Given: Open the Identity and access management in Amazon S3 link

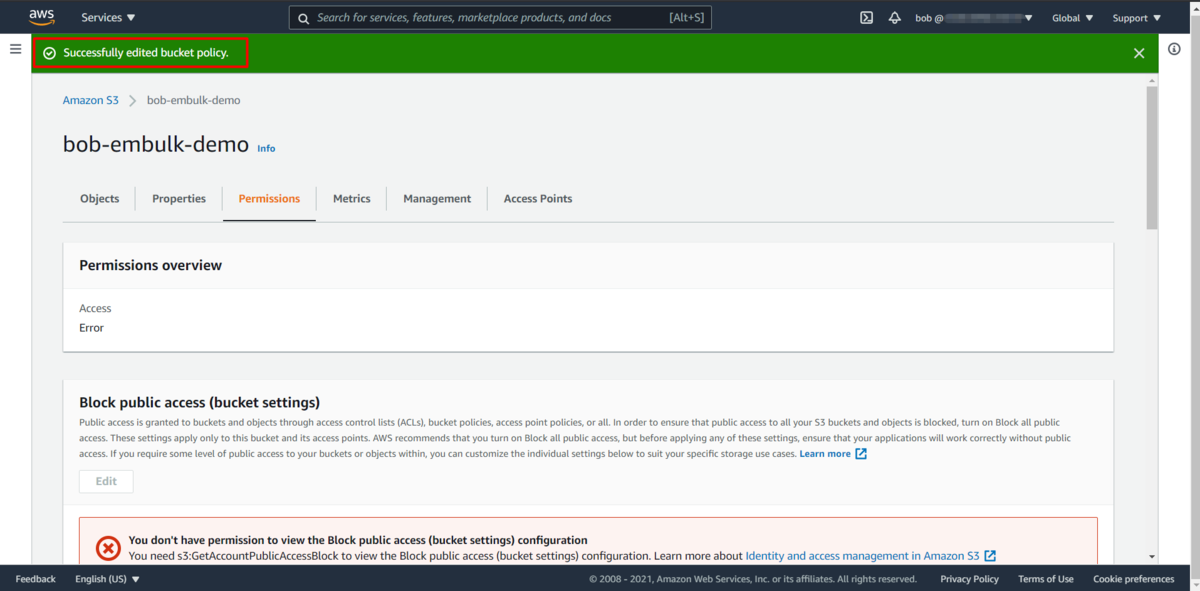Looking at the screenshot, I should 862,556.
